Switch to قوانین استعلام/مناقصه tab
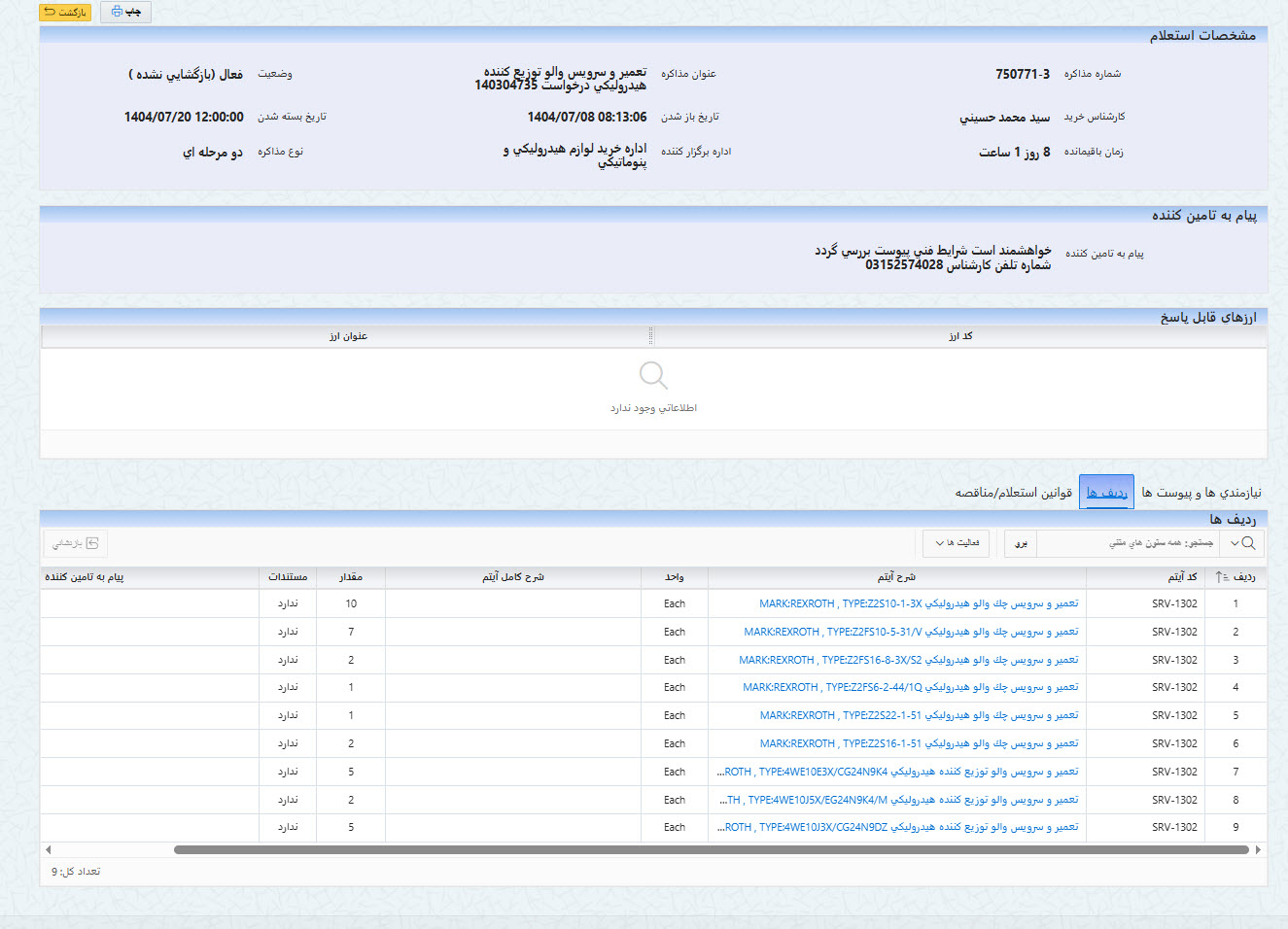Image resolution: width=1288 pixels, height=929 pixels. click(1013, 493)
